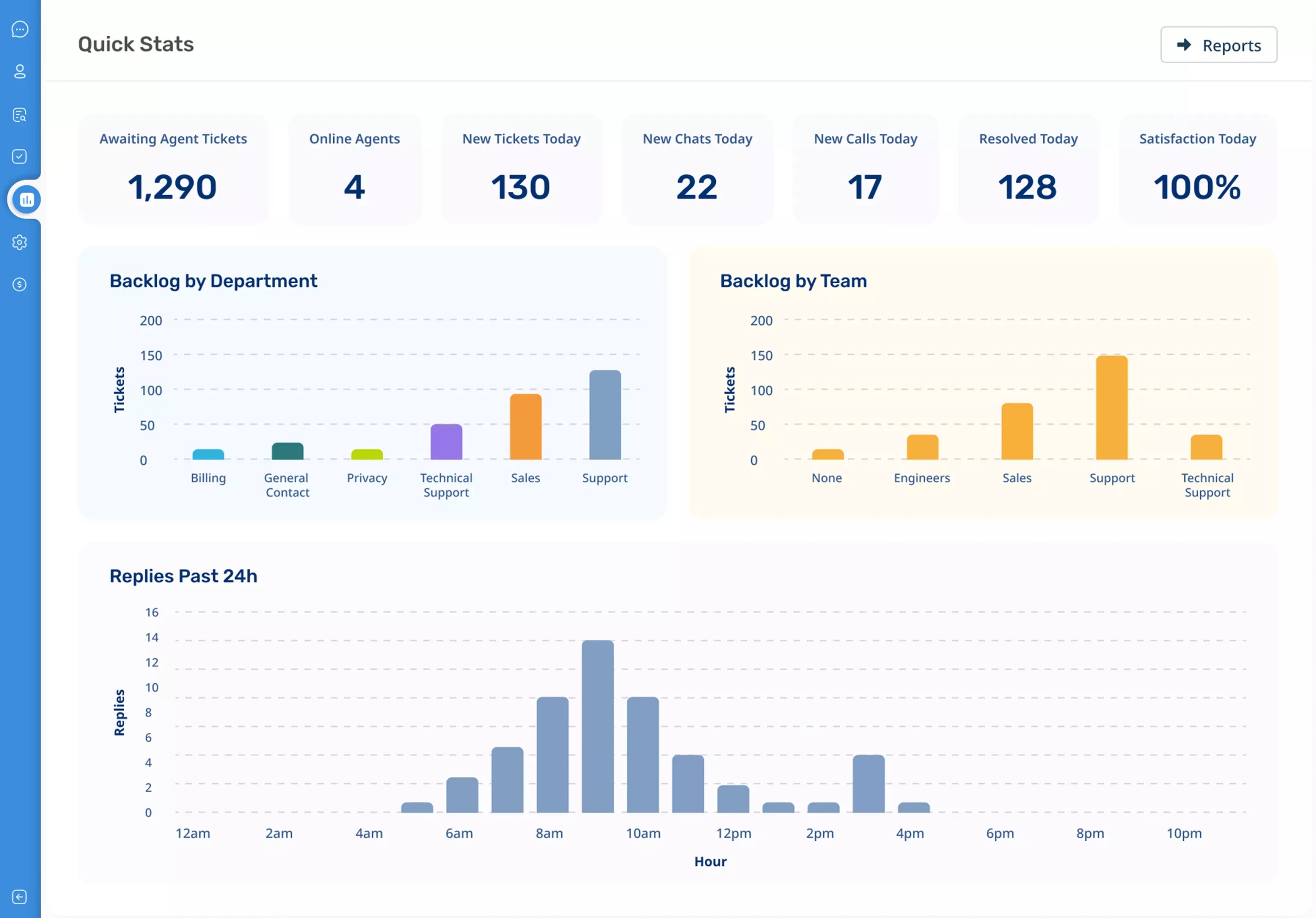Open the dollar billing sidebar icon
The height and width of the screenshot is (918, 1316).
[19, 284]
